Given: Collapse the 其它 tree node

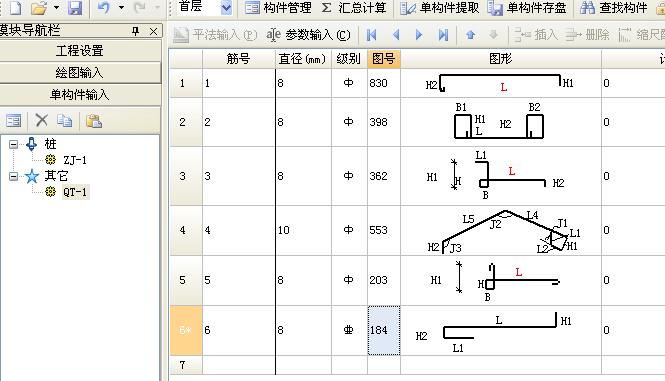Looking at the screenshot, I should click(x=14, y=176).
